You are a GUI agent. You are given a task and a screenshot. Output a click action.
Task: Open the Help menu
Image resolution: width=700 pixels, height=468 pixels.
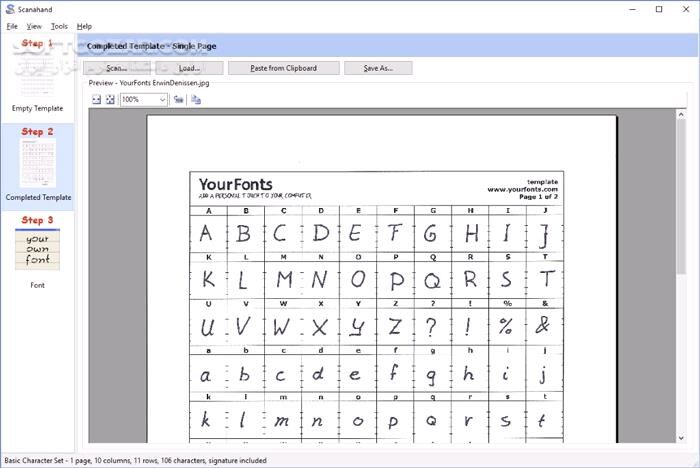click(84, 26)
